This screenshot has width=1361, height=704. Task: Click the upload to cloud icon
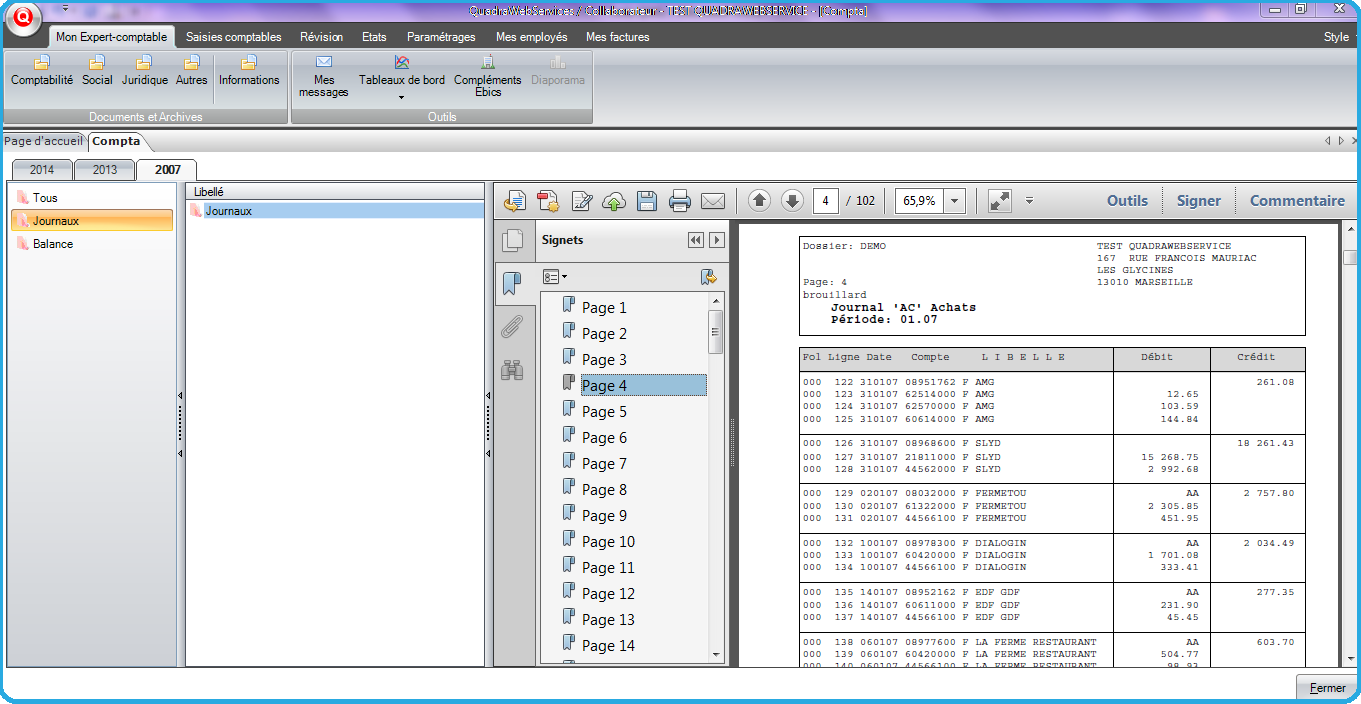click(x=614, y=201)
